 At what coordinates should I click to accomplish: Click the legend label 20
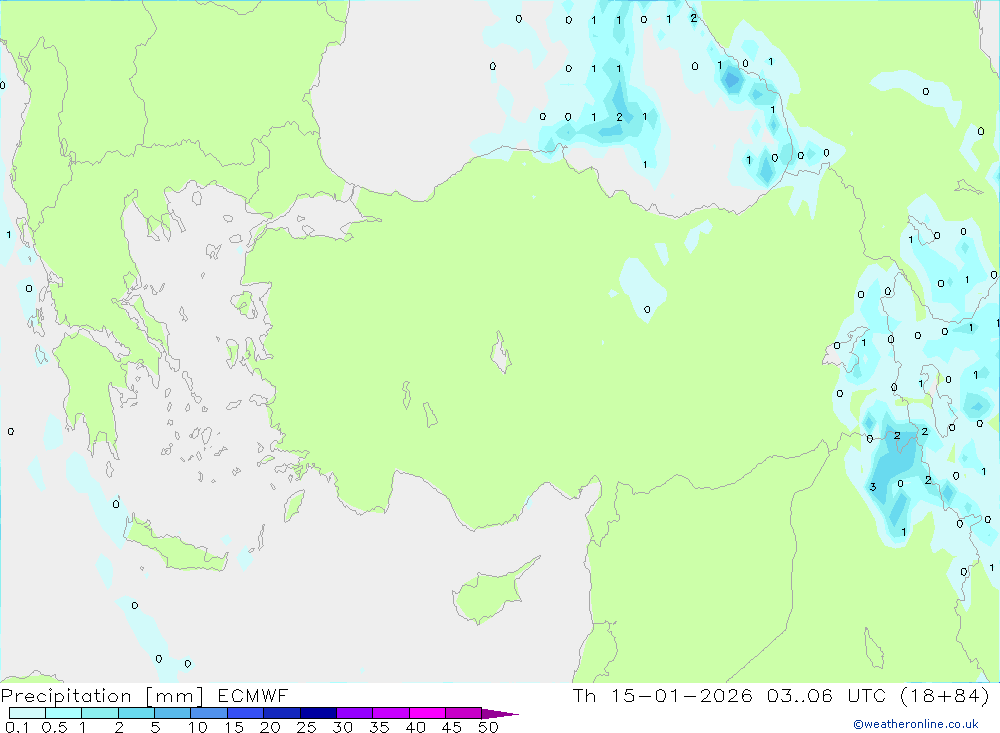coord(270,727)
